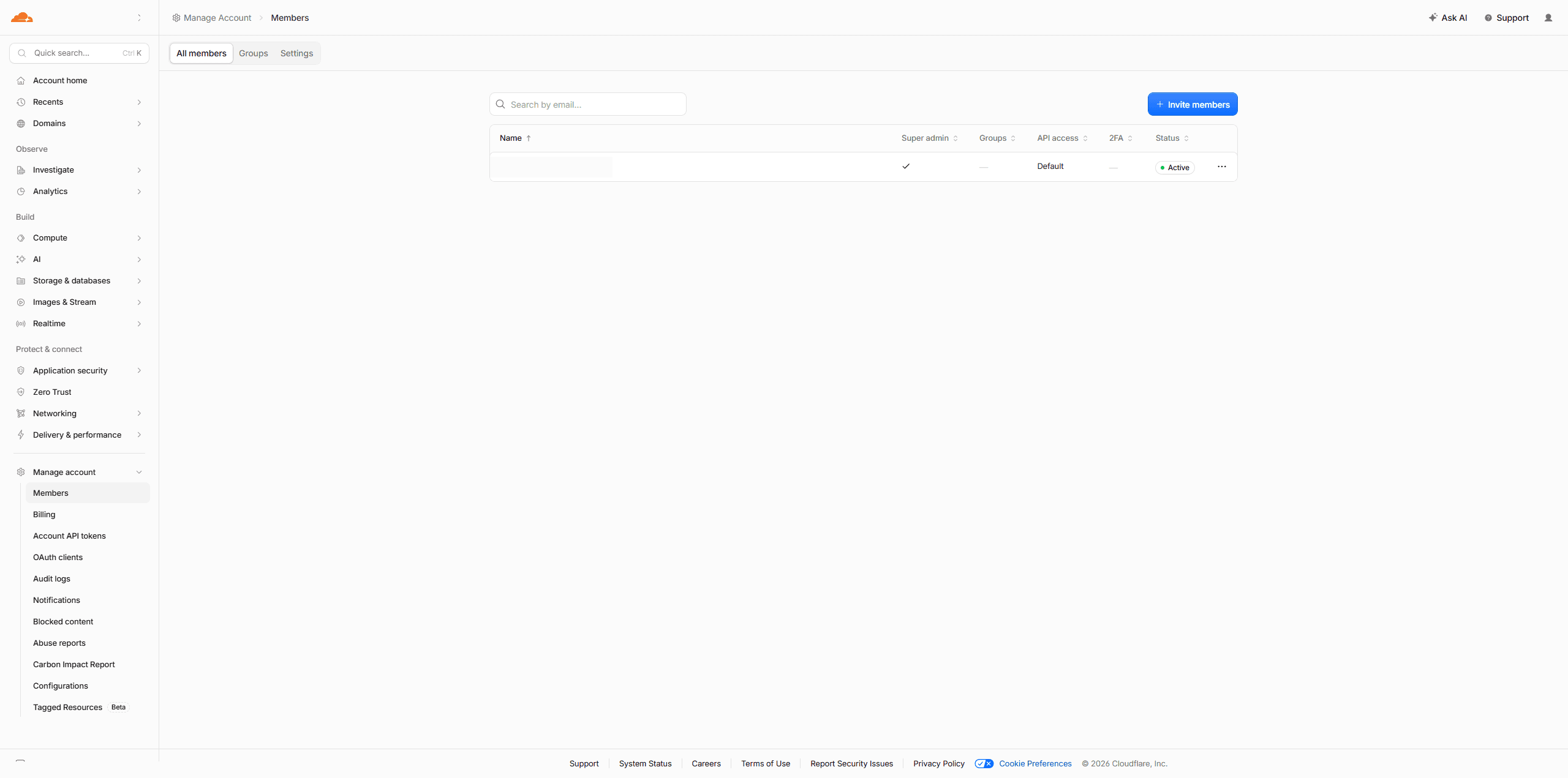Viewport: 1568px width, 778px height.
Task: Click the Domains globe icon
Action: point(21,124)
